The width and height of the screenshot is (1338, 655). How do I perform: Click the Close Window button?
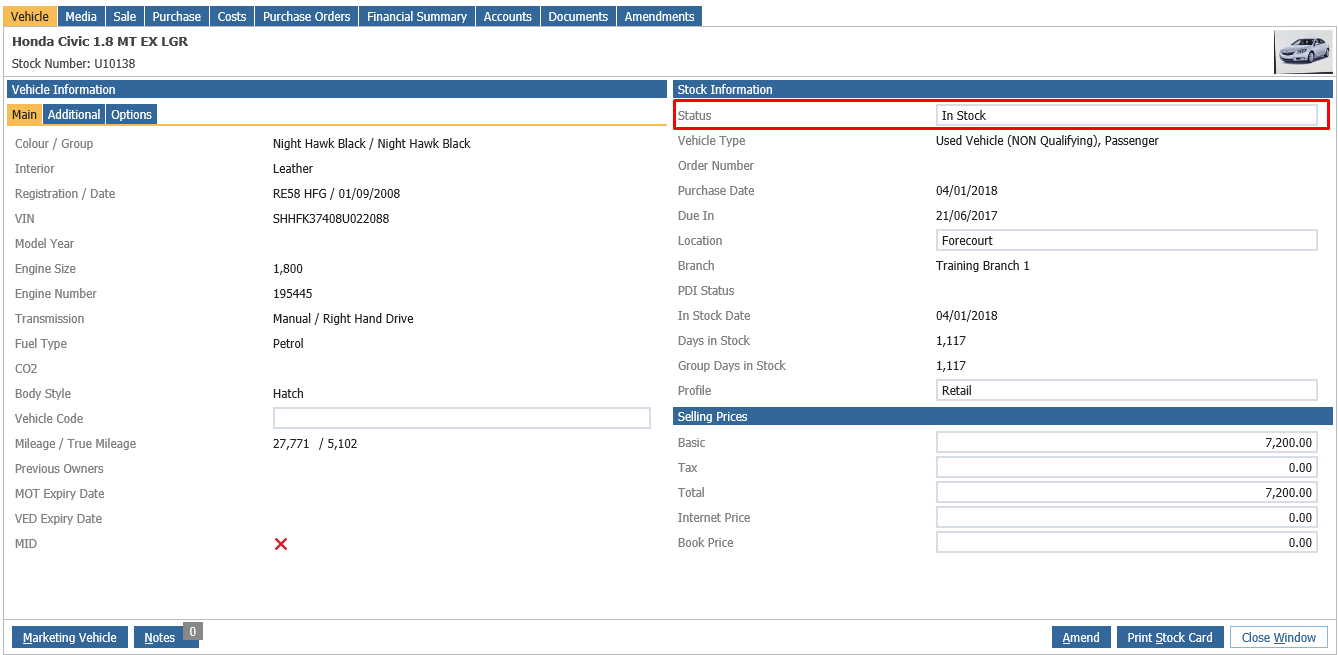(1279, 638)
